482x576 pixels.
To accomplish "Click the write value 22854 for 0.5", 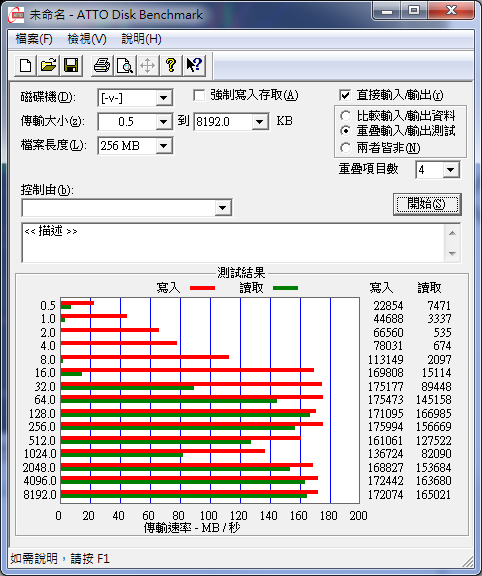I will click(388, 306).
